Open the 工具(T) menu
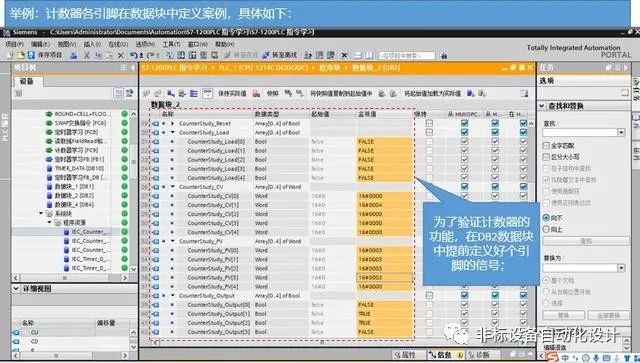640x363 pixels. (x=171, y=44)
